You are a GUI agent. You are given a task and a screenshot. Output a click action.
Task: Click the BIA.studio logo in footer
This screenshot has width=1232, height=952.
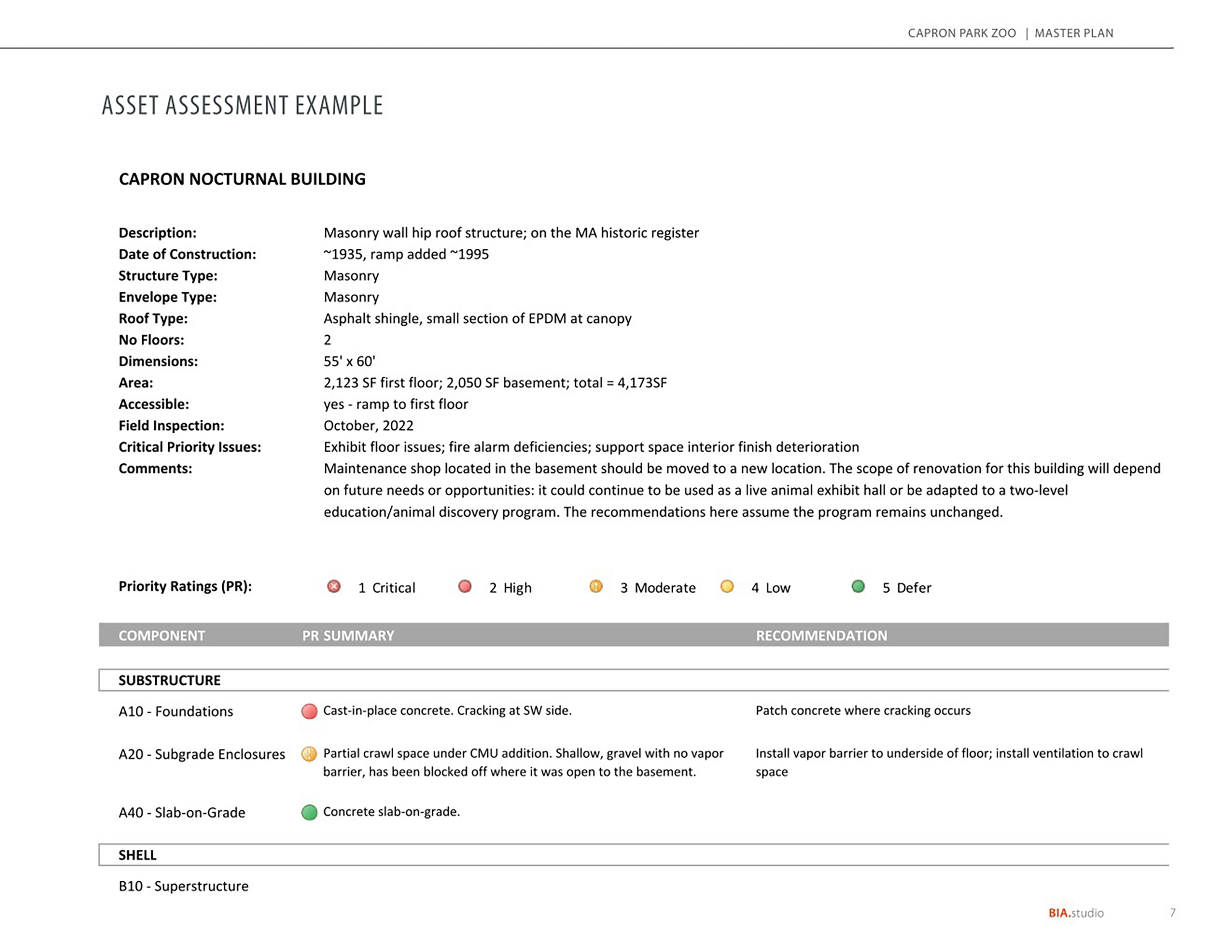[1076, 913]
